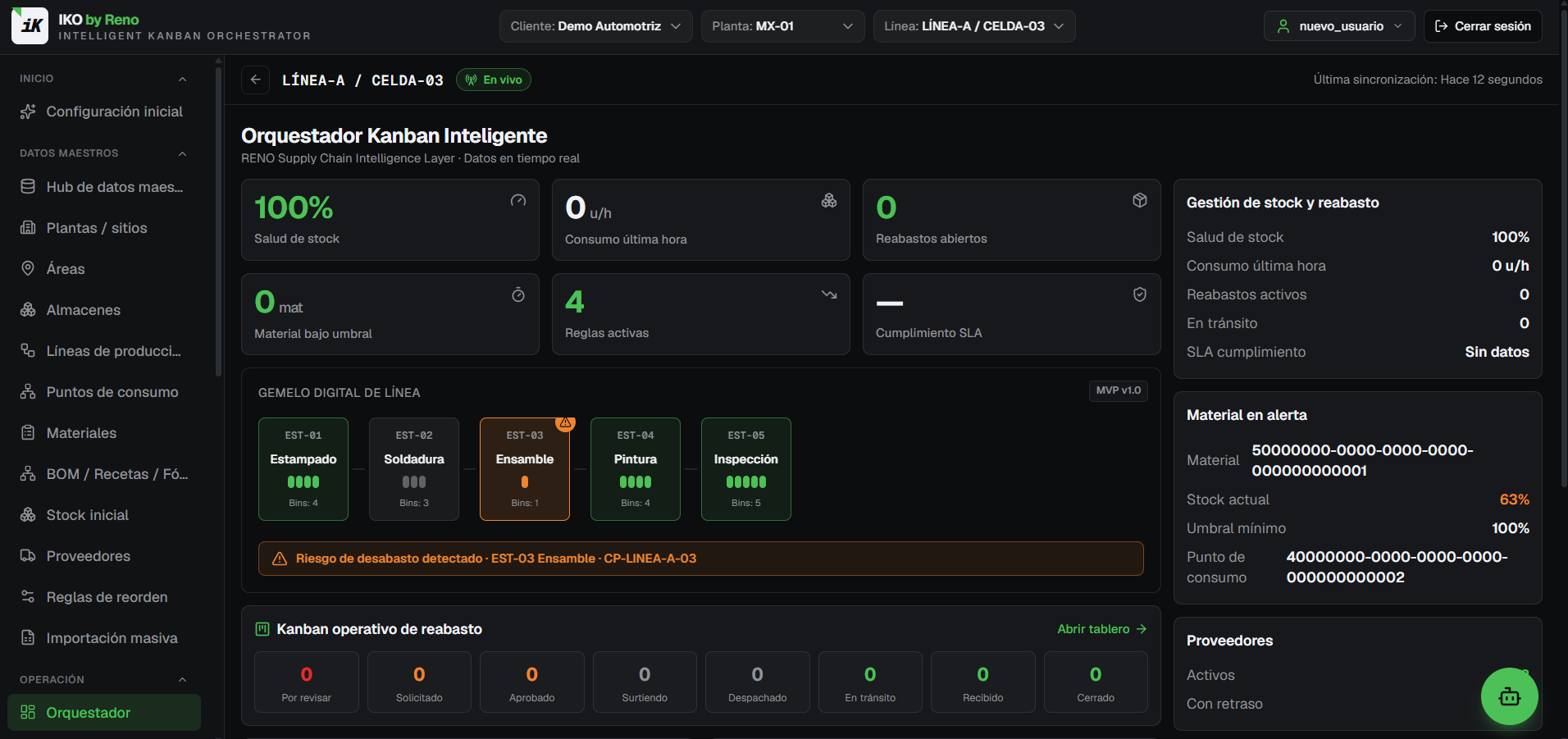The width and height of the screenshot is (1568, 739).
Task: Click the Materiales clipboard icon
Action: (28, 433)
